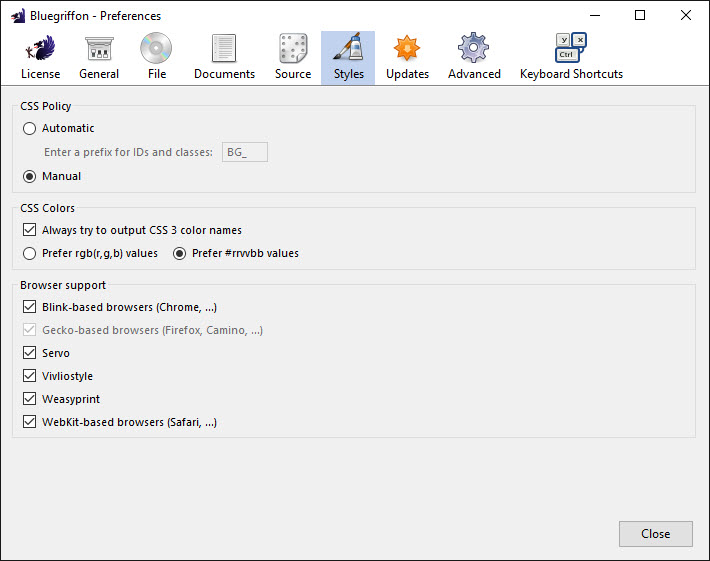This screenshot has height=561, width=710.
Task: Open the Advanced preferences pane
Action: 474,58
